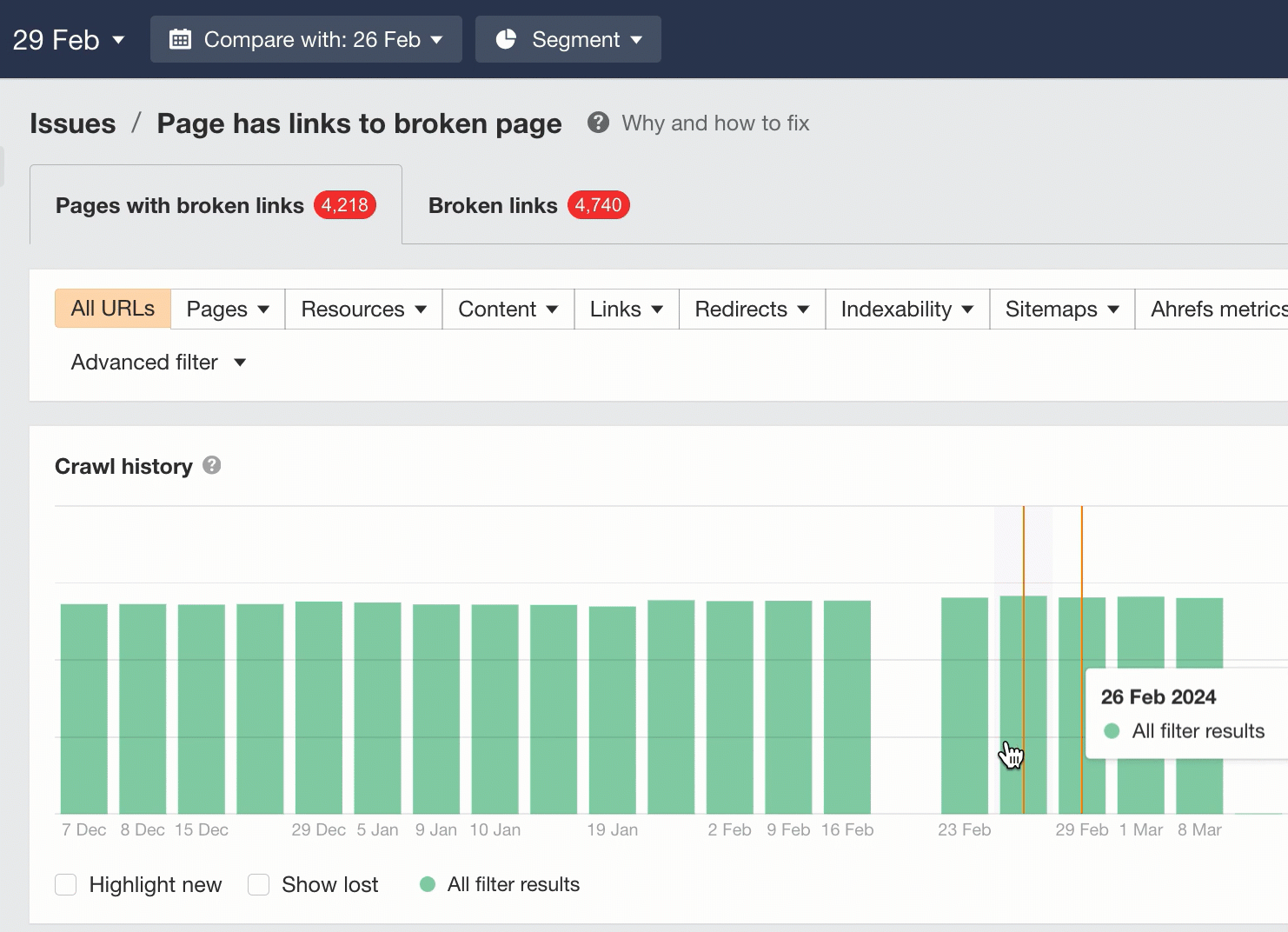Select the All URLs filter tab
The image size is (1288, 932).
(x=112, y=309)
